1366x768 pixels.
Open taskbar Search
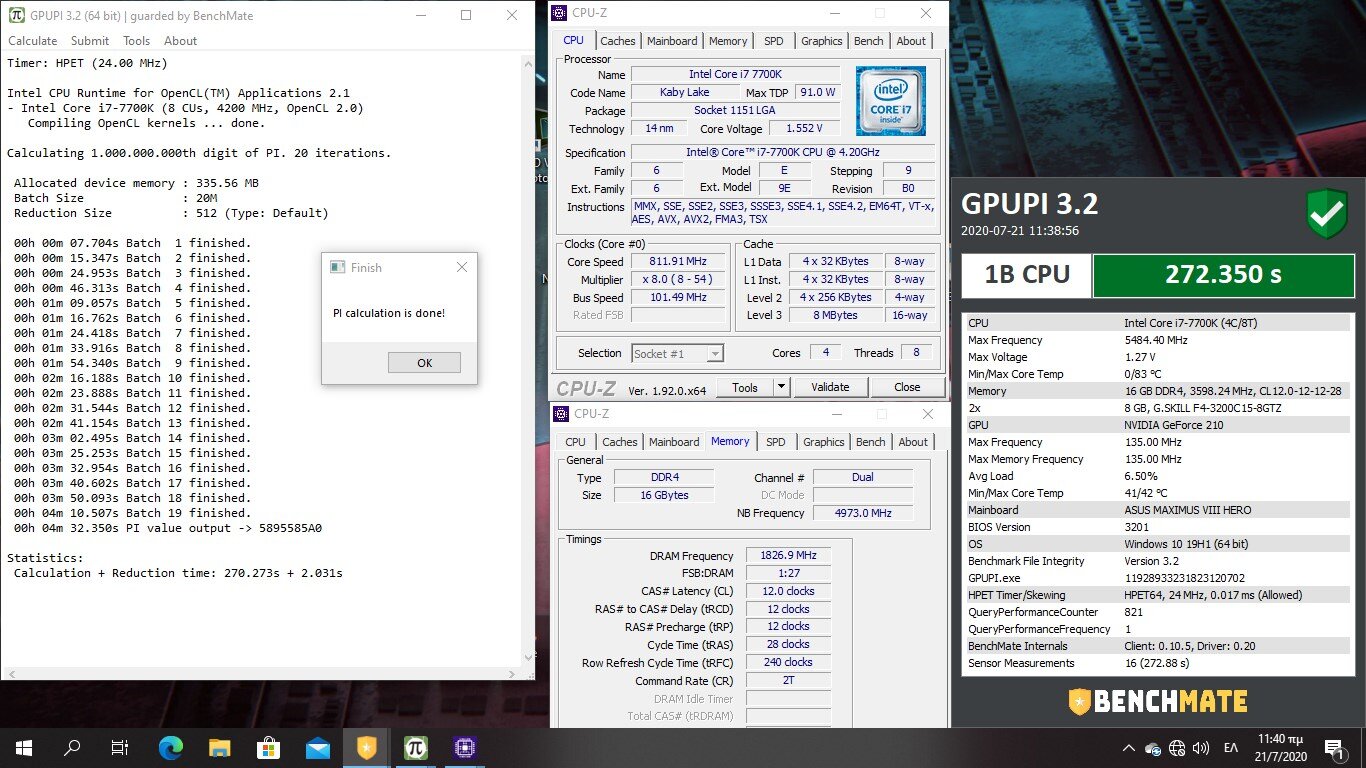pyautogui.click(x=72, y=747)
